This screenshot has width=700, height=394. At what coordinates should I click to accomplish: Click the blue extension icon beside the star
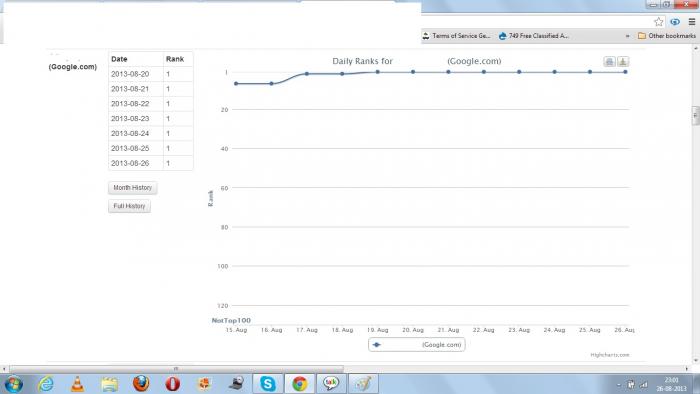[x=675, y=22]
